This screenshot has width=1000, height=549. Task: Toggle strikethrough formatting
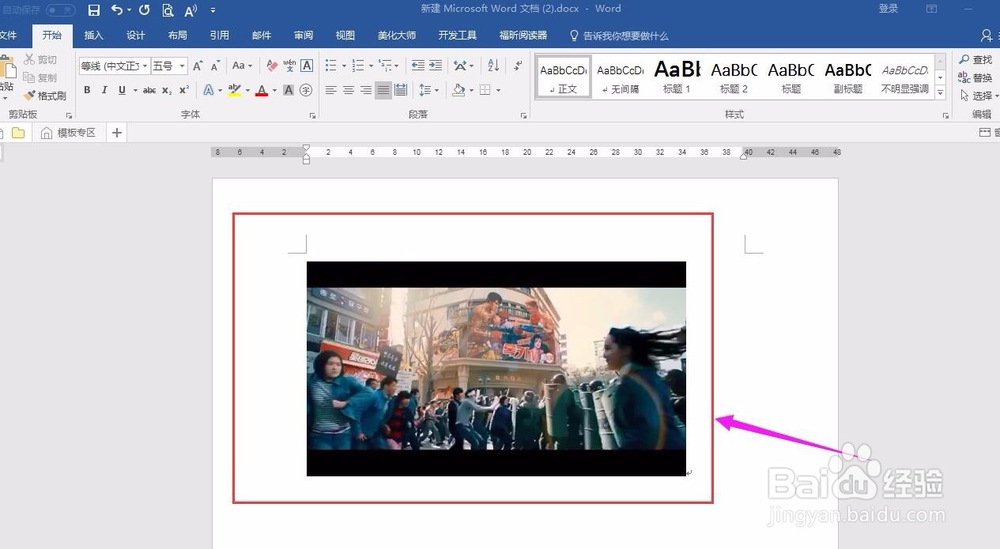[x=149, y=91]
